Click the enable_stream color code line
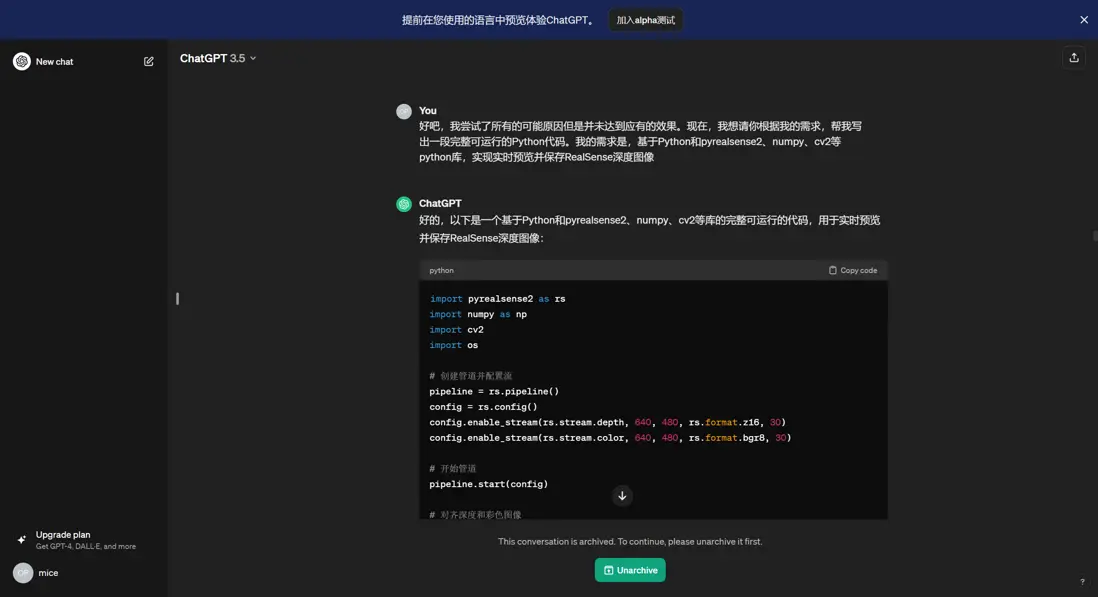Viewport: 1098px width, 597px height. (610, 437)
